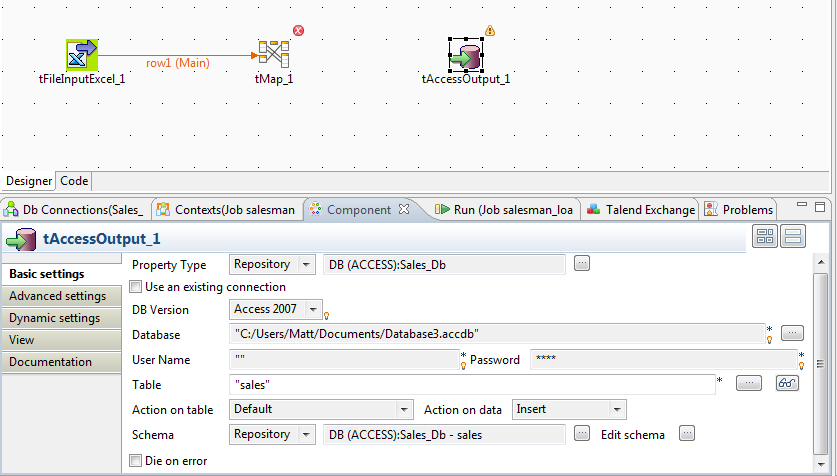837x476 pixels.
Task: Open the Schema Repository dropdown
Action: click(x=272, y=434)
